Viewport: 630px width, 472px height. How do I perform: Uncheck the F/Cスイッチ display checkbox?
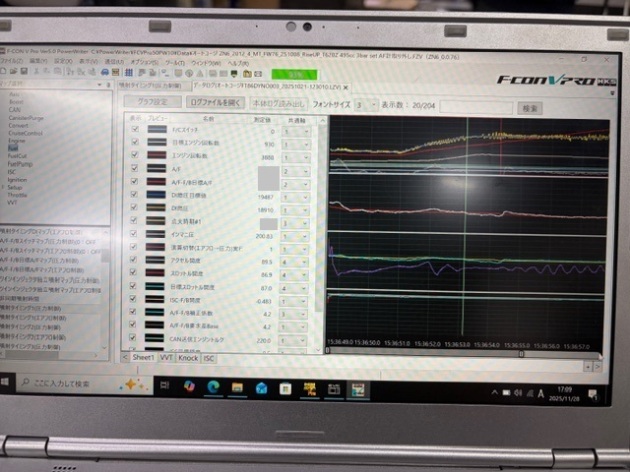click(135, 131)
